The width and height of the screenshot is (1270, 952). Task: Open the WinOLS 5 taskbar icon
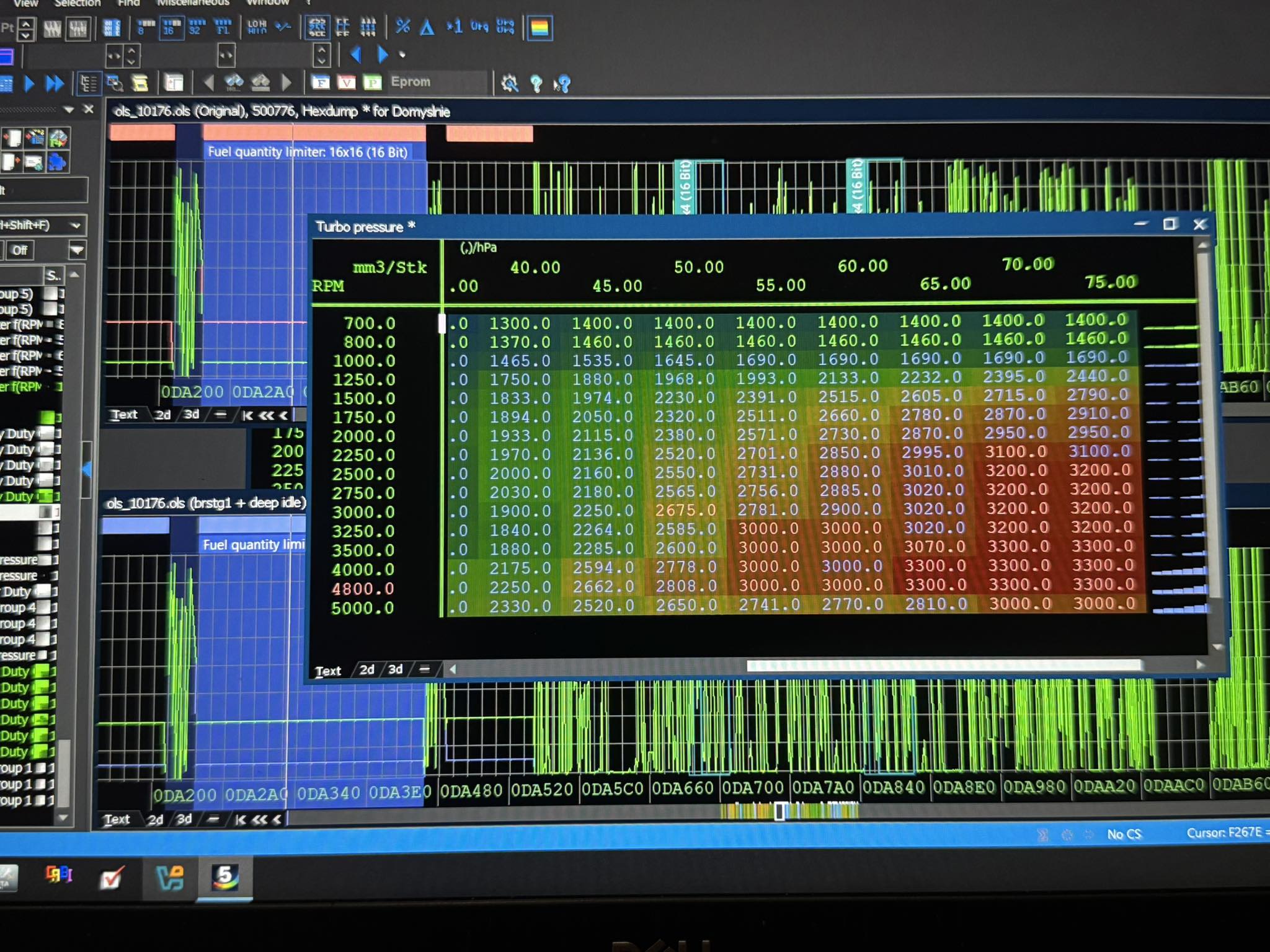pos(224,876)
